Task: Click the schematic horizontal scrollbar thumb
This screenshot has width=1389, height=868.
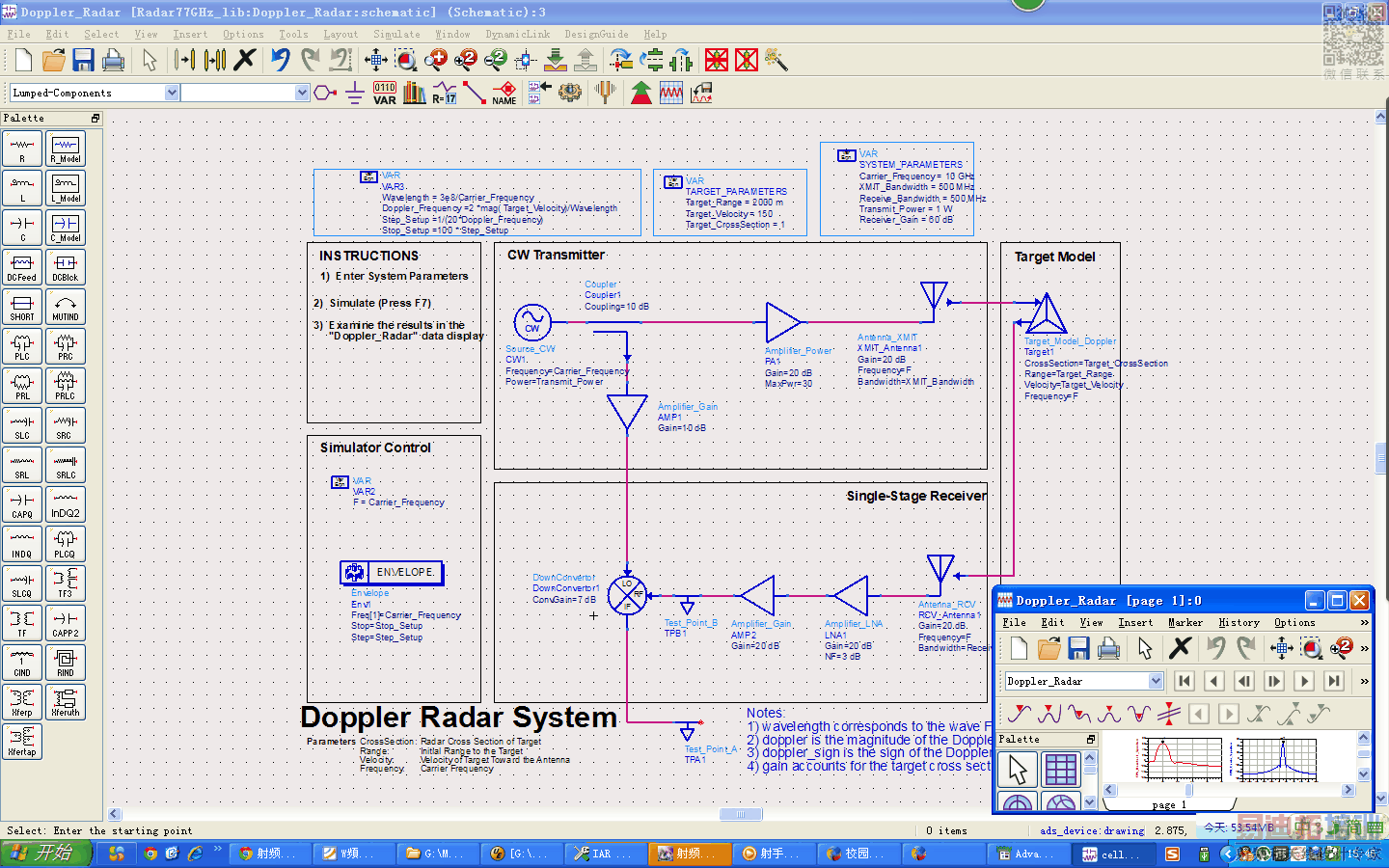Action: tap(740, 814)
